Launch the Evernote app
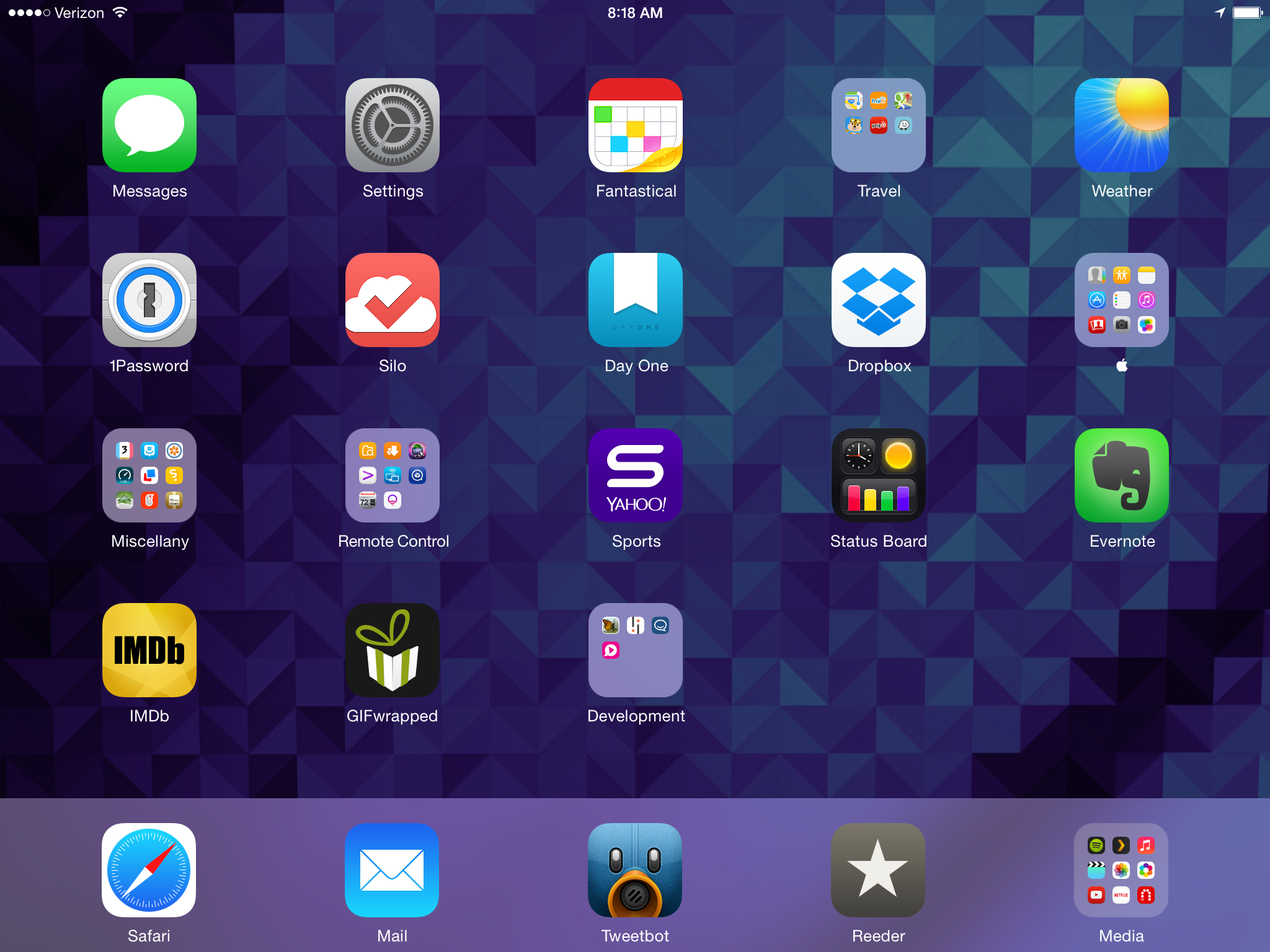 1122,475
